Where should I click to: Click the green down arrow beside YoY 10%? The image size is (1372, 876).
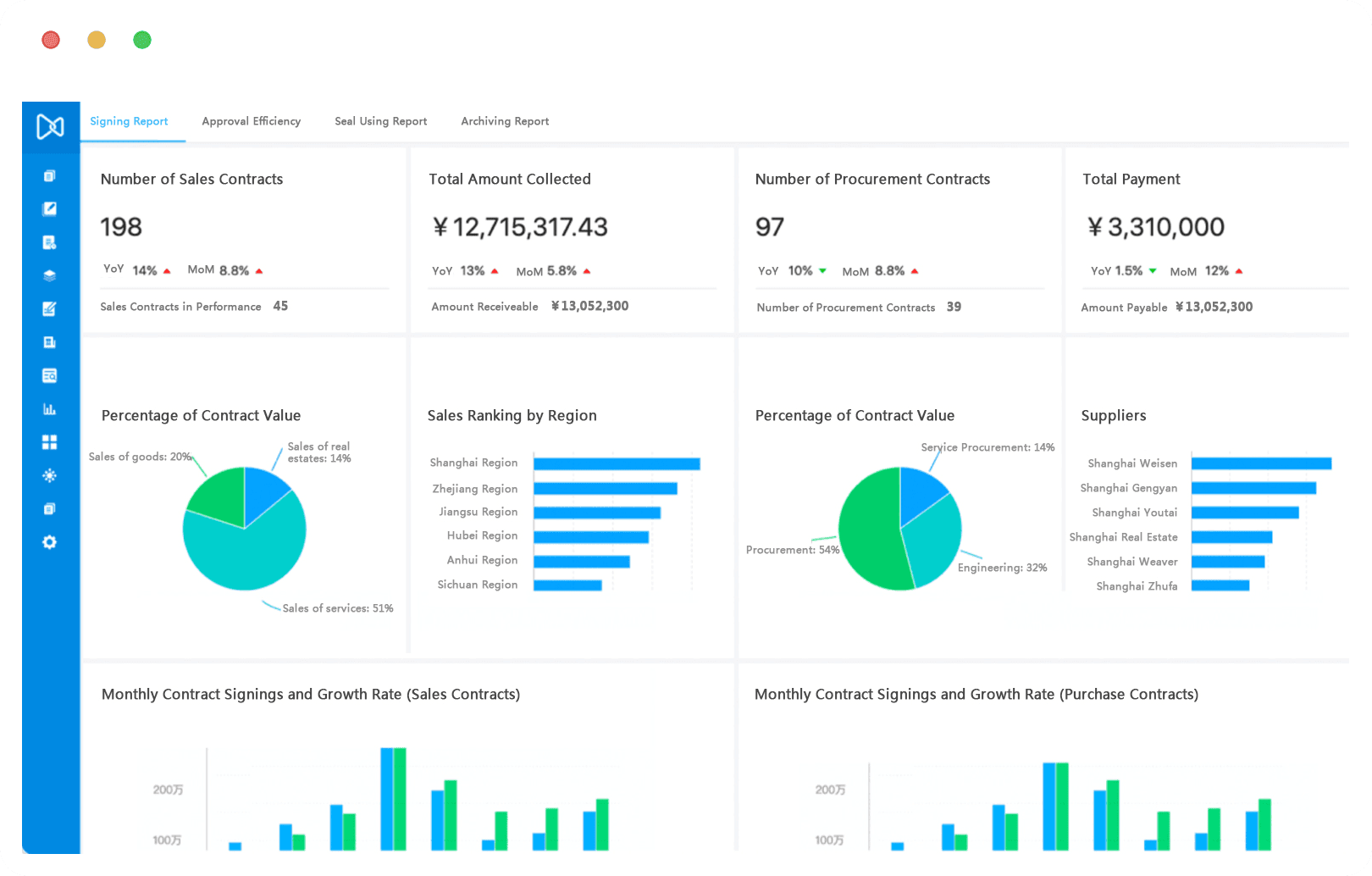point(822,271)
